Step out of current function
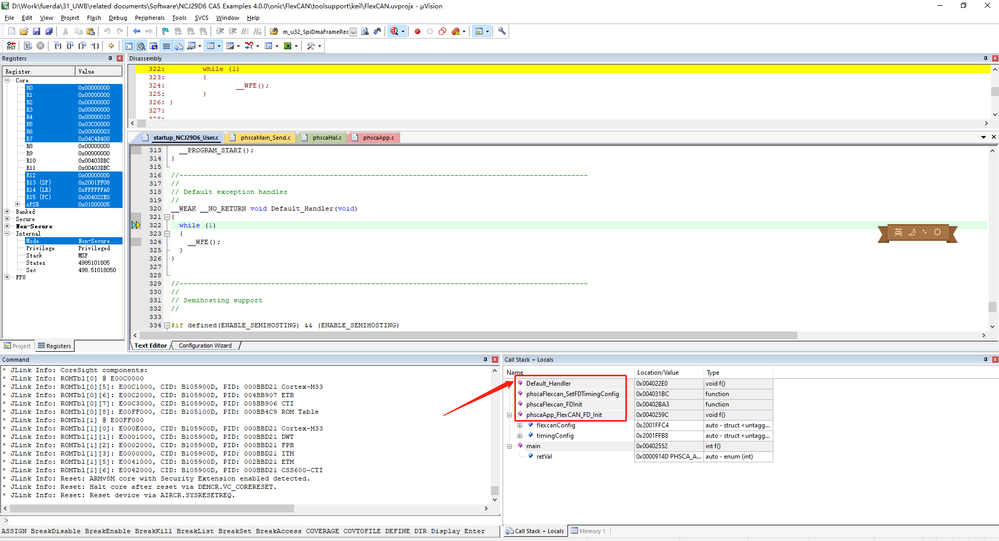 pos(82,46)
